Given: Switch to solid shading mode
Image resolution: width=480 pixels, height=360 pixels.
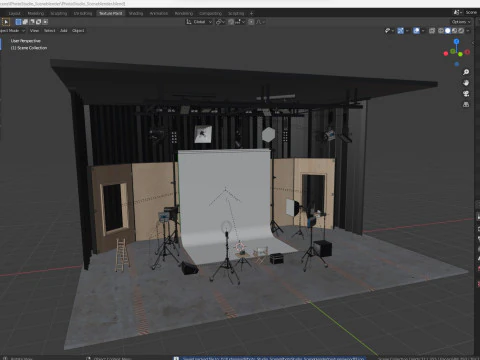Looking at the screenshot, I should [448, 31].
